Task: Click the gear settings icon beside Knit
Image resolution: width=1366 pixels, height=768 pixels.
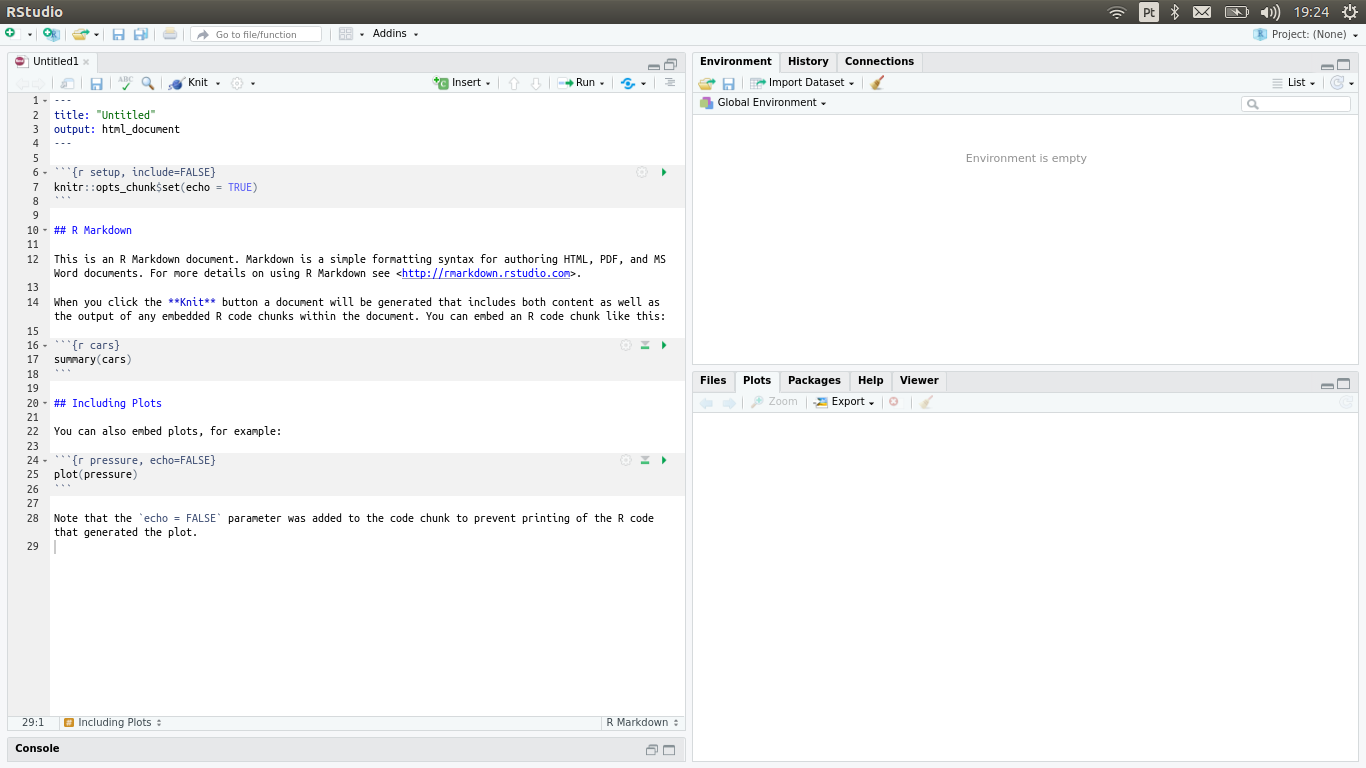Action: (x=237, y=83)
